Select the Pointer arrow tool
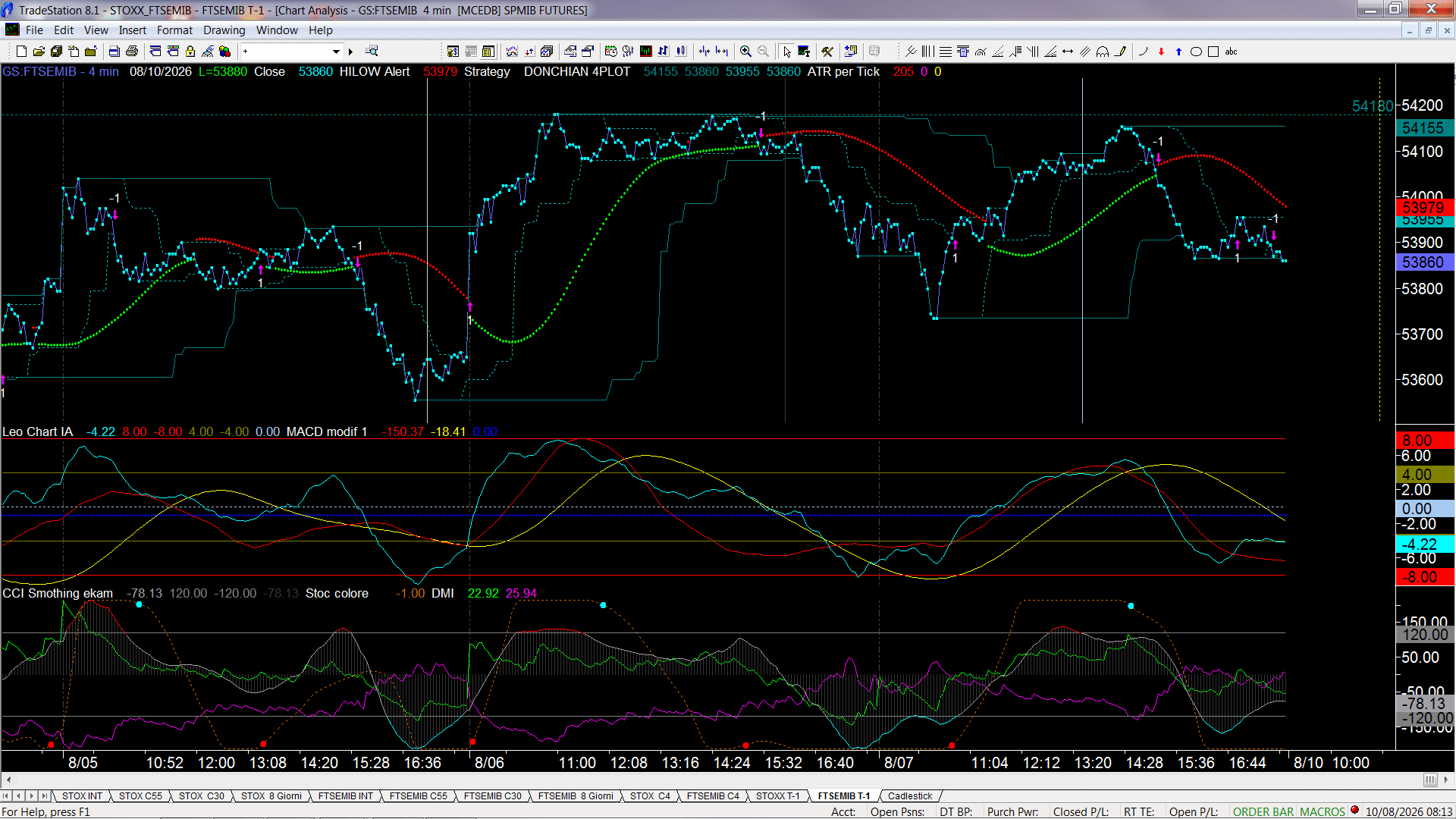Viewport: 1456px width, 819px height. click(786, 52)
